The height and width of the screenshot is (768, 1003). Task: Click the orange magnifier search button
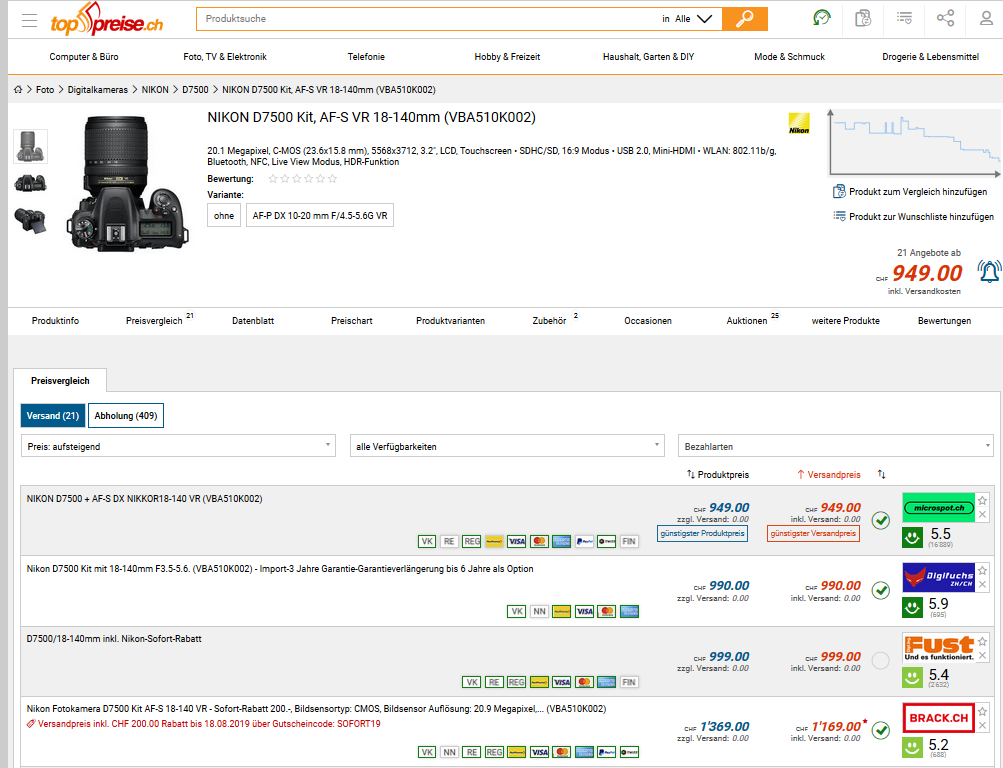pyautogui.click(x=744, y=19)
